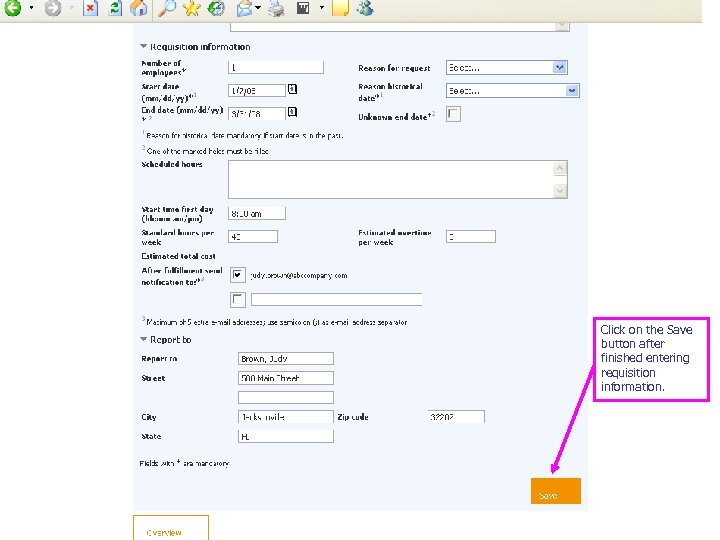Click inside the Scheduled hours text area
This screenshot has height=540, width=720.
(x=398, y=180)
